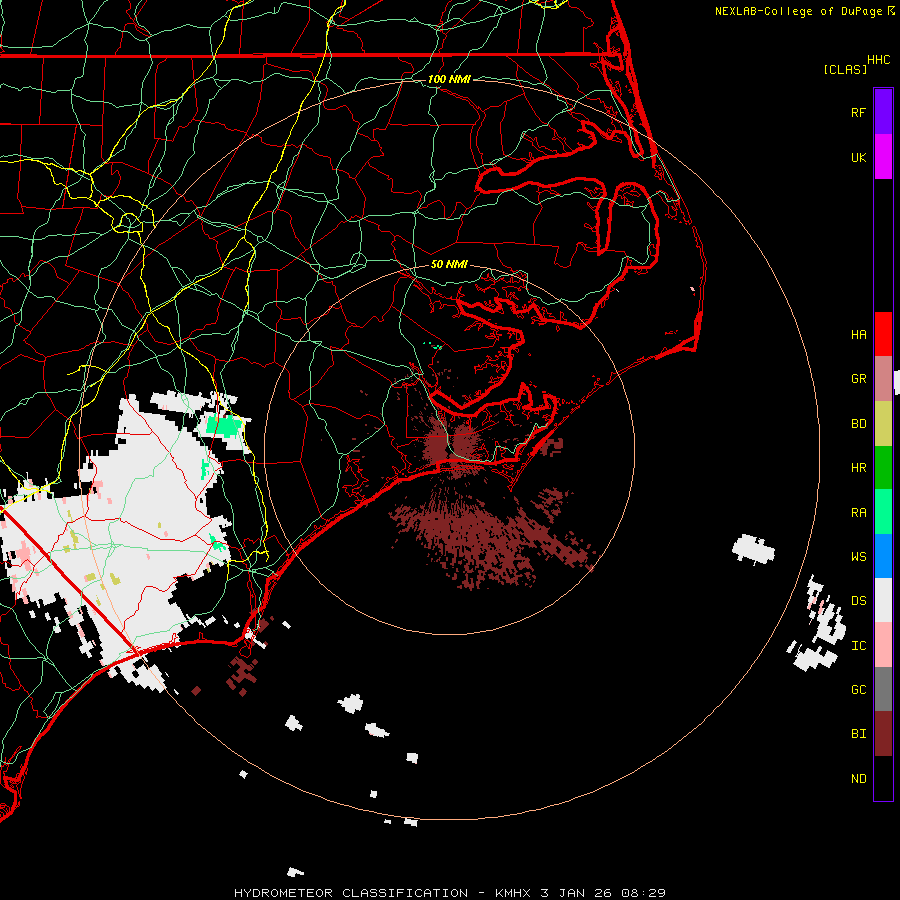Click the BI legend label
Viewport: 900px width, 900px height.
(x=858, y=734)
